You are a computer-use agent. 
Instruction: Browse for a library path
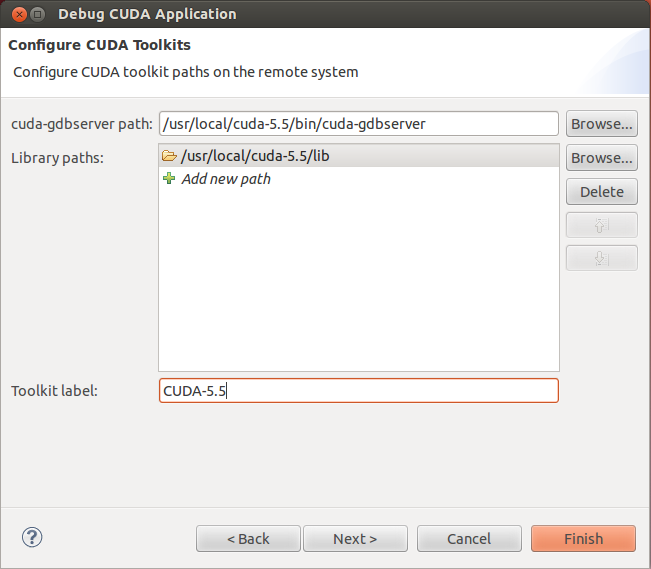click(x=601, y=158)
